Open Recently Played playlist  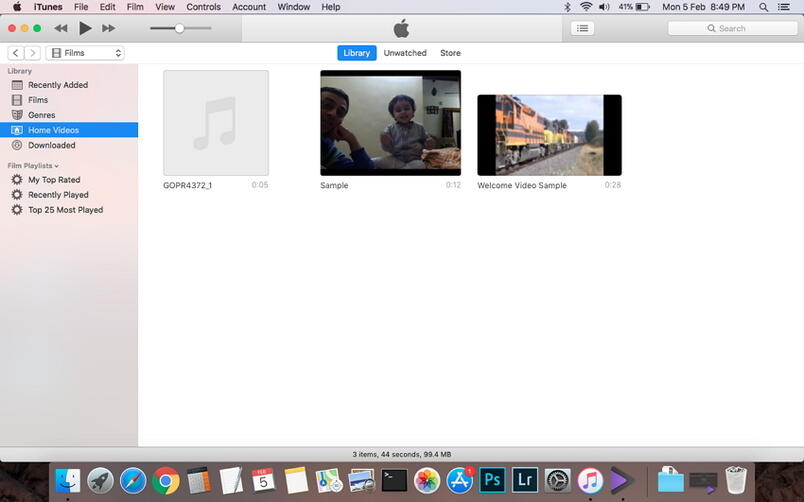[x=69, y=195]
